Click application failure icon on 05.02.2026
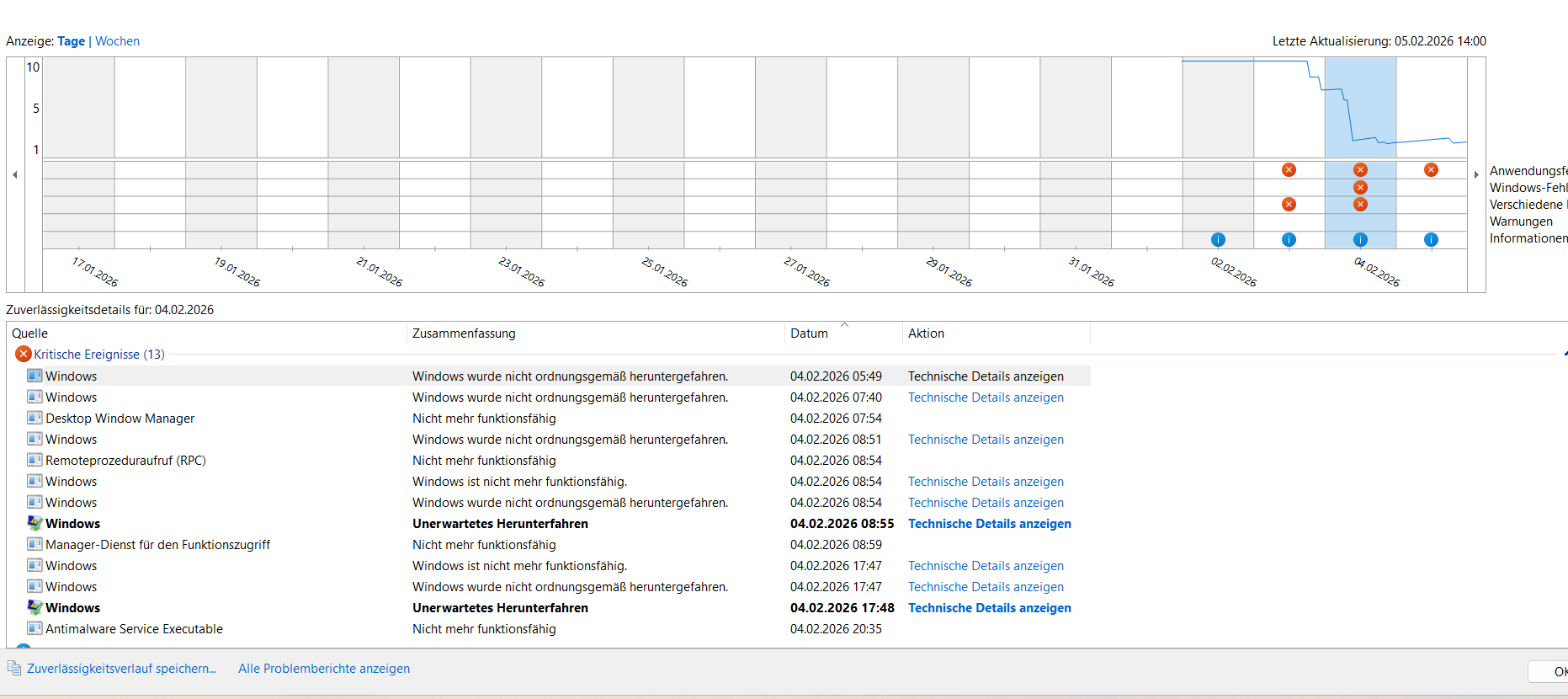Viewport: 1568px width, 699px height. pos(1431,170)
